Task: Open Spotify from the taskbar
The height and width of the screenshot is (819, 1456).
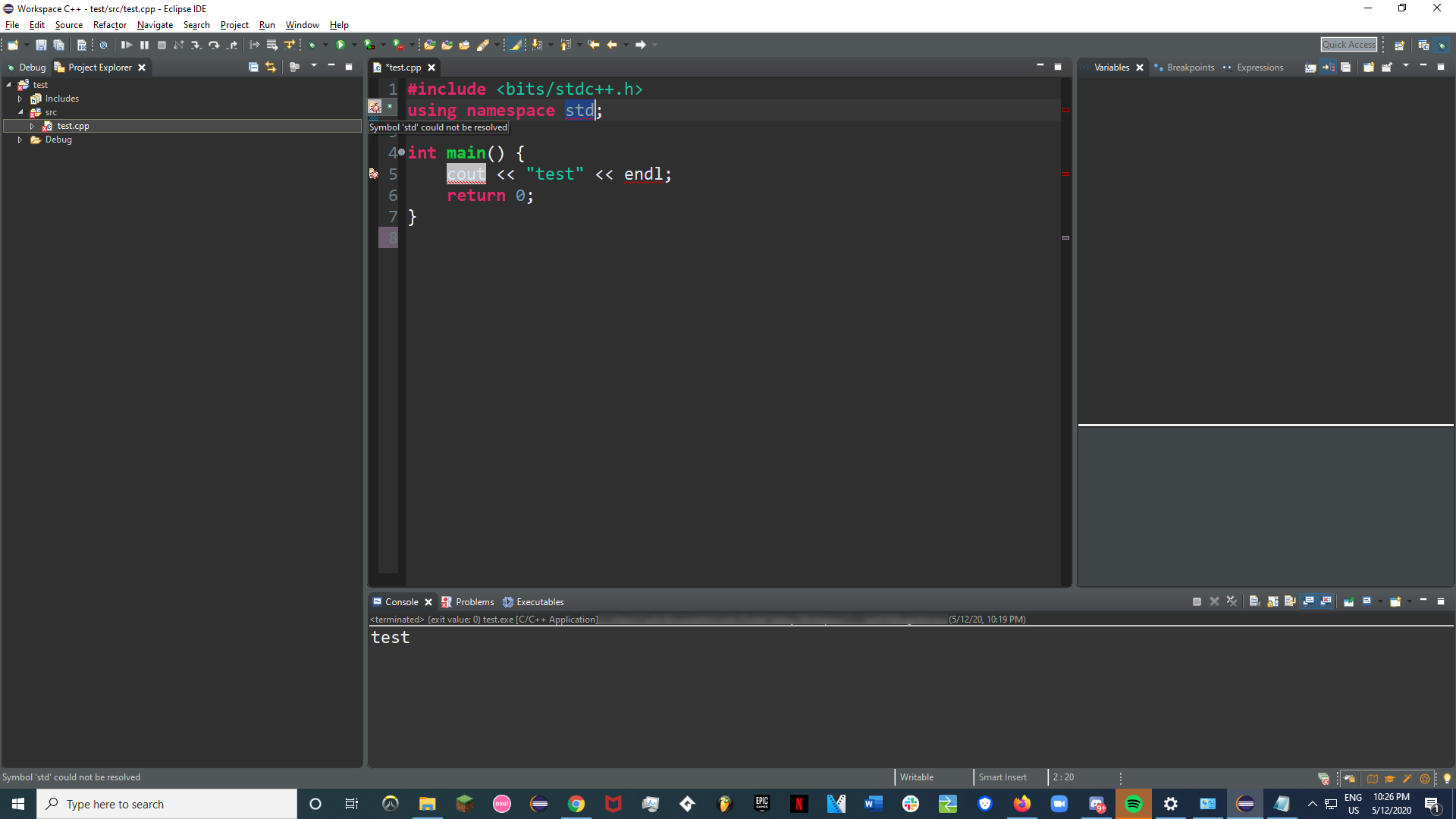Action: 1133,804
